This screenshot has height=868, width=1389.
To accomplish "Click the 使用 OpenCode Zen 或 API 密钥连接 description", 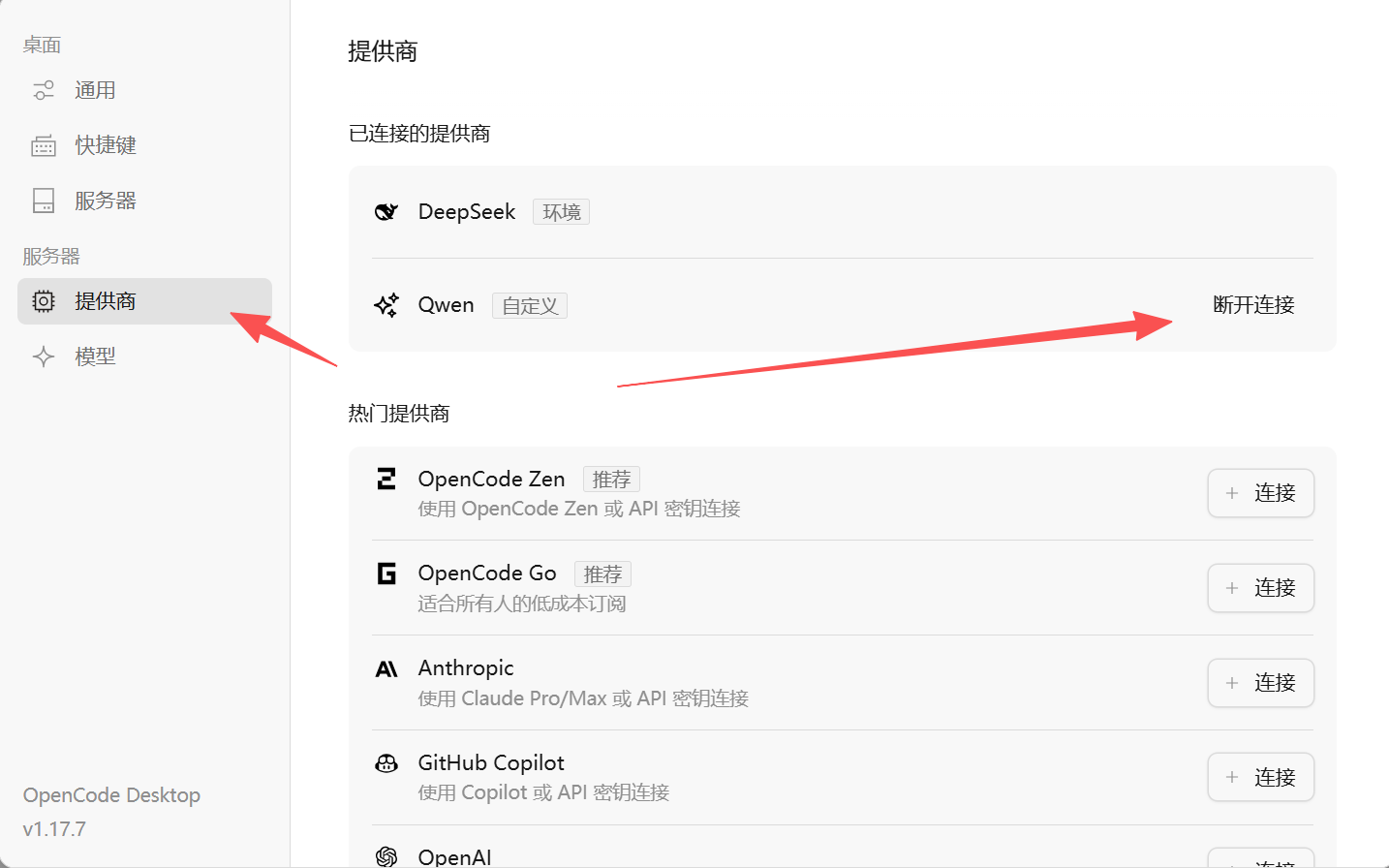I will [x=579, y=509].
